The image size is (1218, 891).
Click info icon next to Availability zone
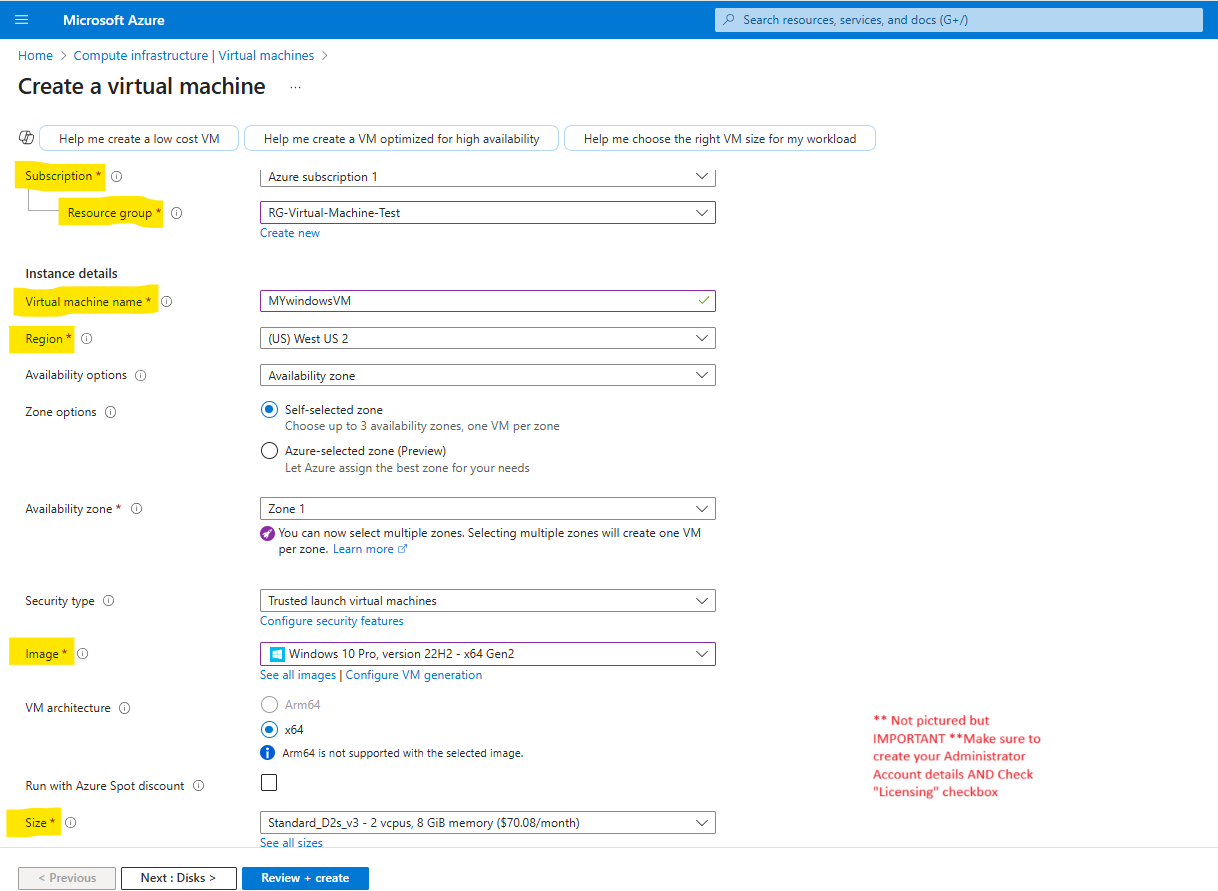tap(136, 509)
